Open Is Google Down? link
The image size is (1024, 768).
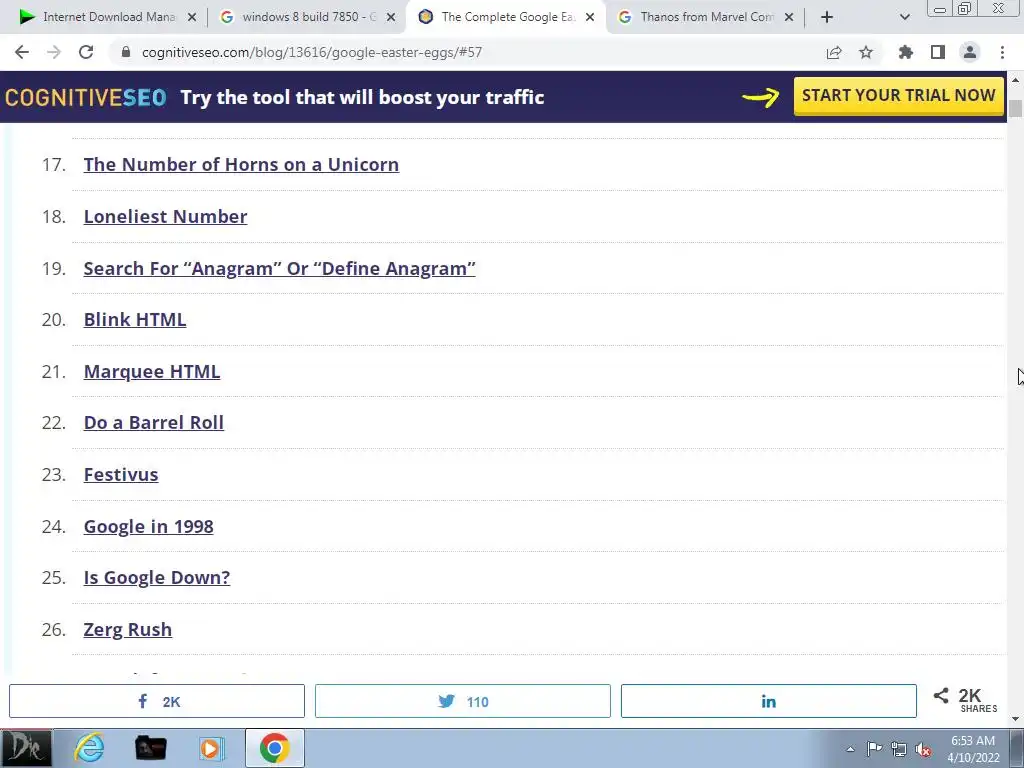tap(157, 577)
